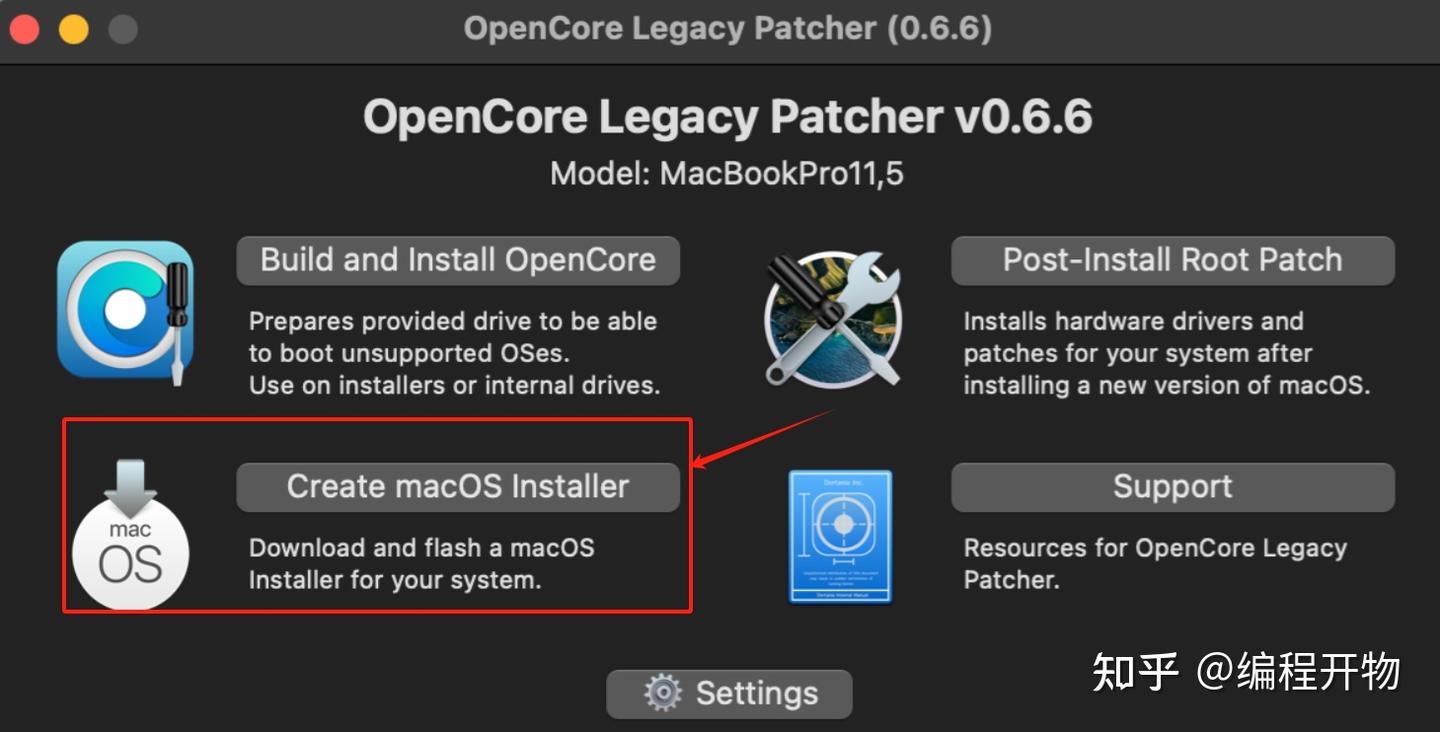Image resolution: width=1440 pixels, height=732 pixels.
Task: Open the Support resources button
Action: pos(1172,487)
